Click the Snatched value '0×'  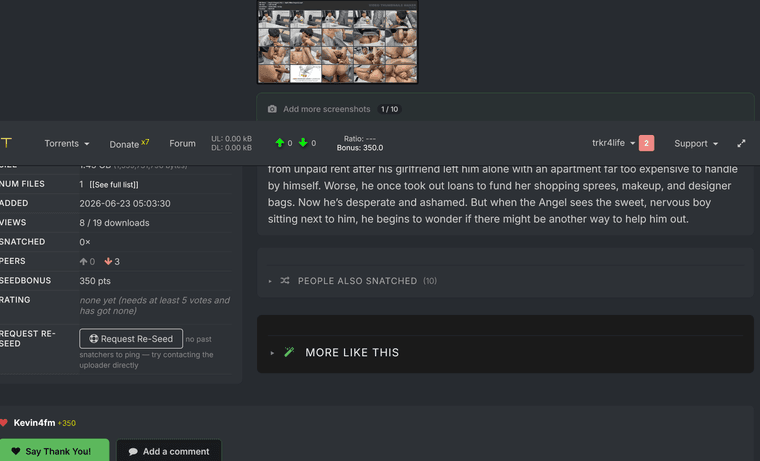point(85,242)
